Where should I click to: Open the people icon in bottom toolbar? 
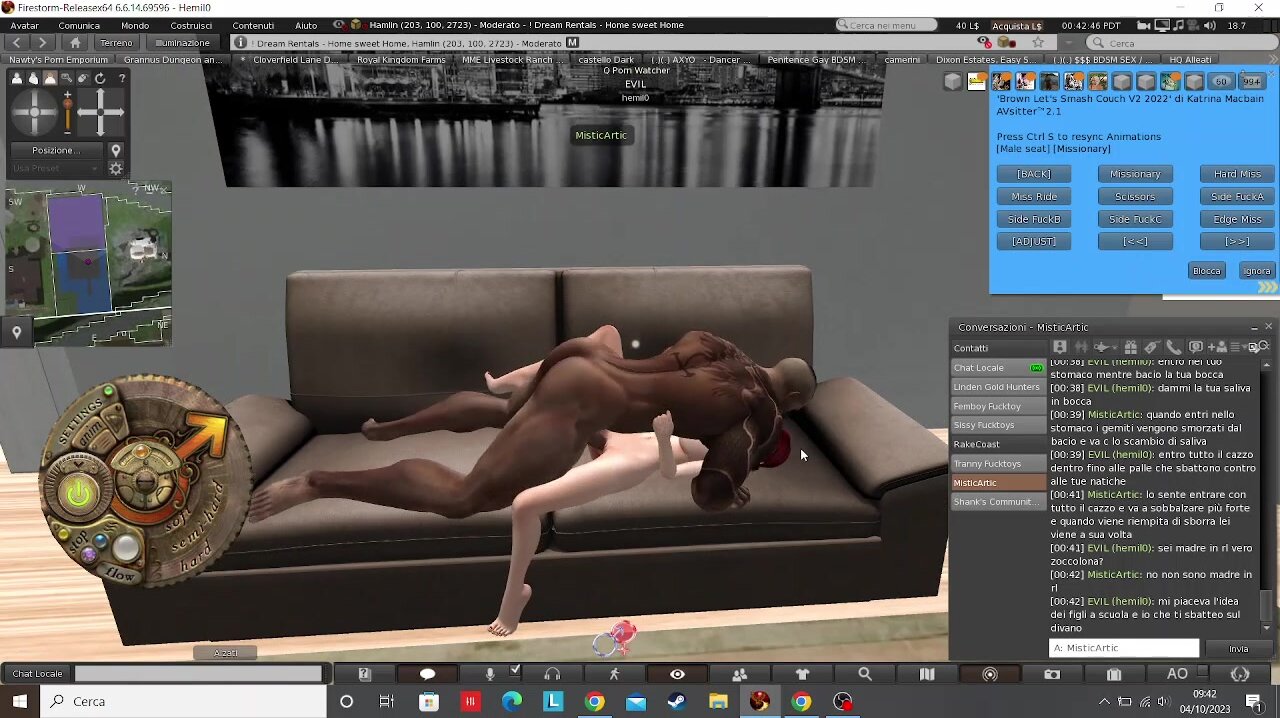740,674
